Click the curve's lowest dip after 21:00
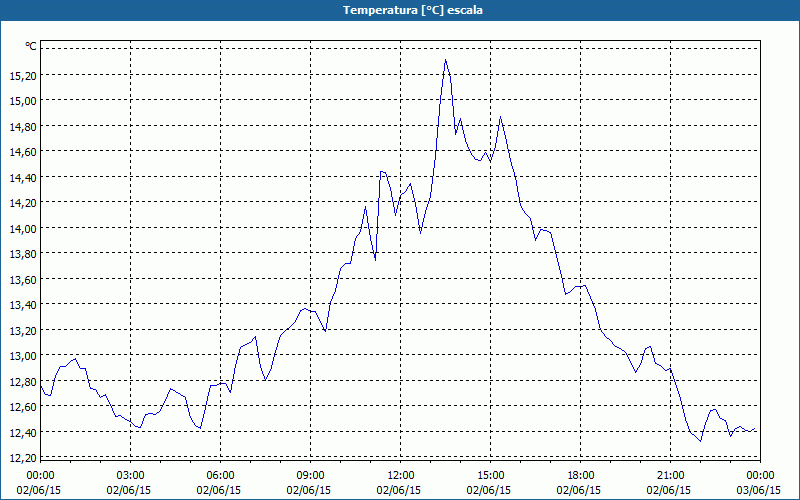 (701, 441)
